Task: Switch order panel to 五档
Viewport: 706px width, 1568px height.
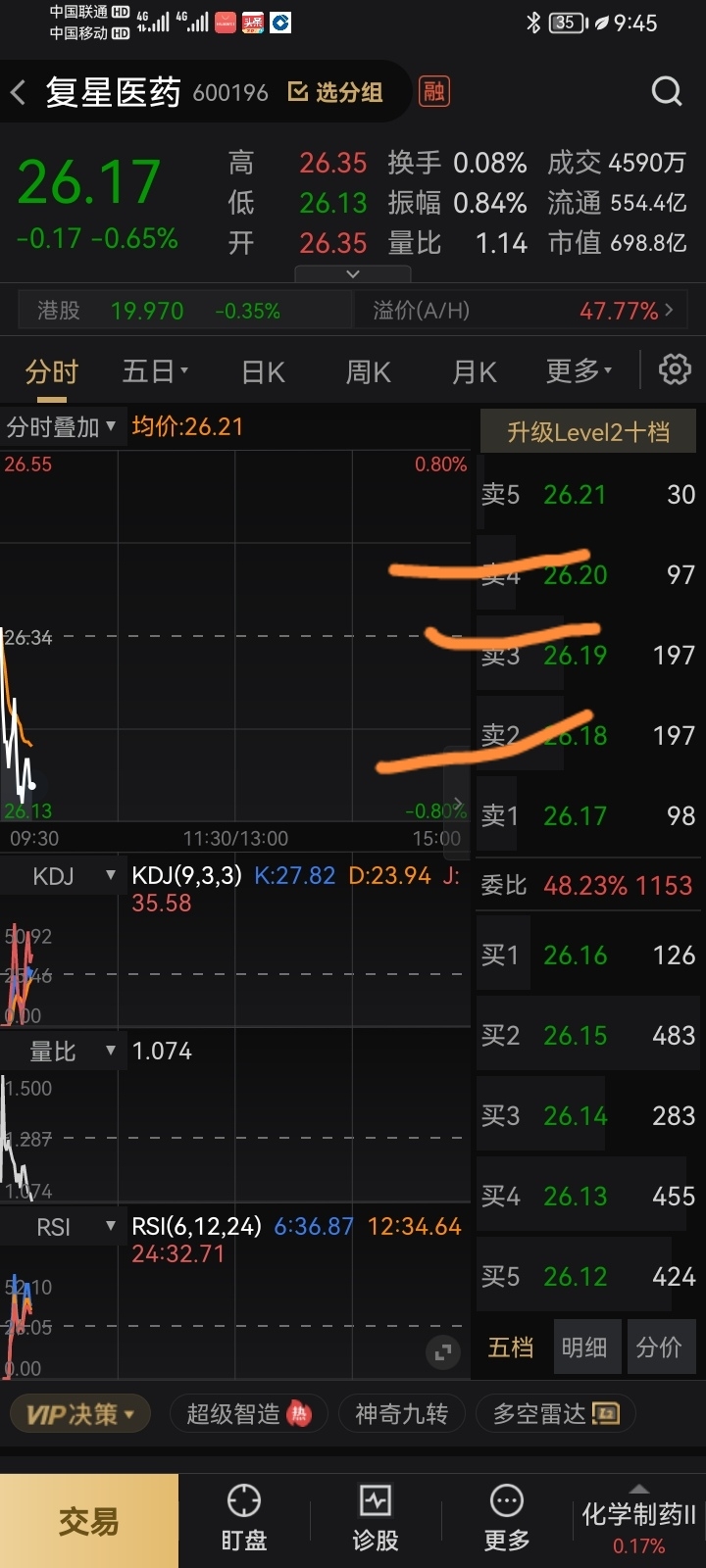Action: [x=511, y=1347]
